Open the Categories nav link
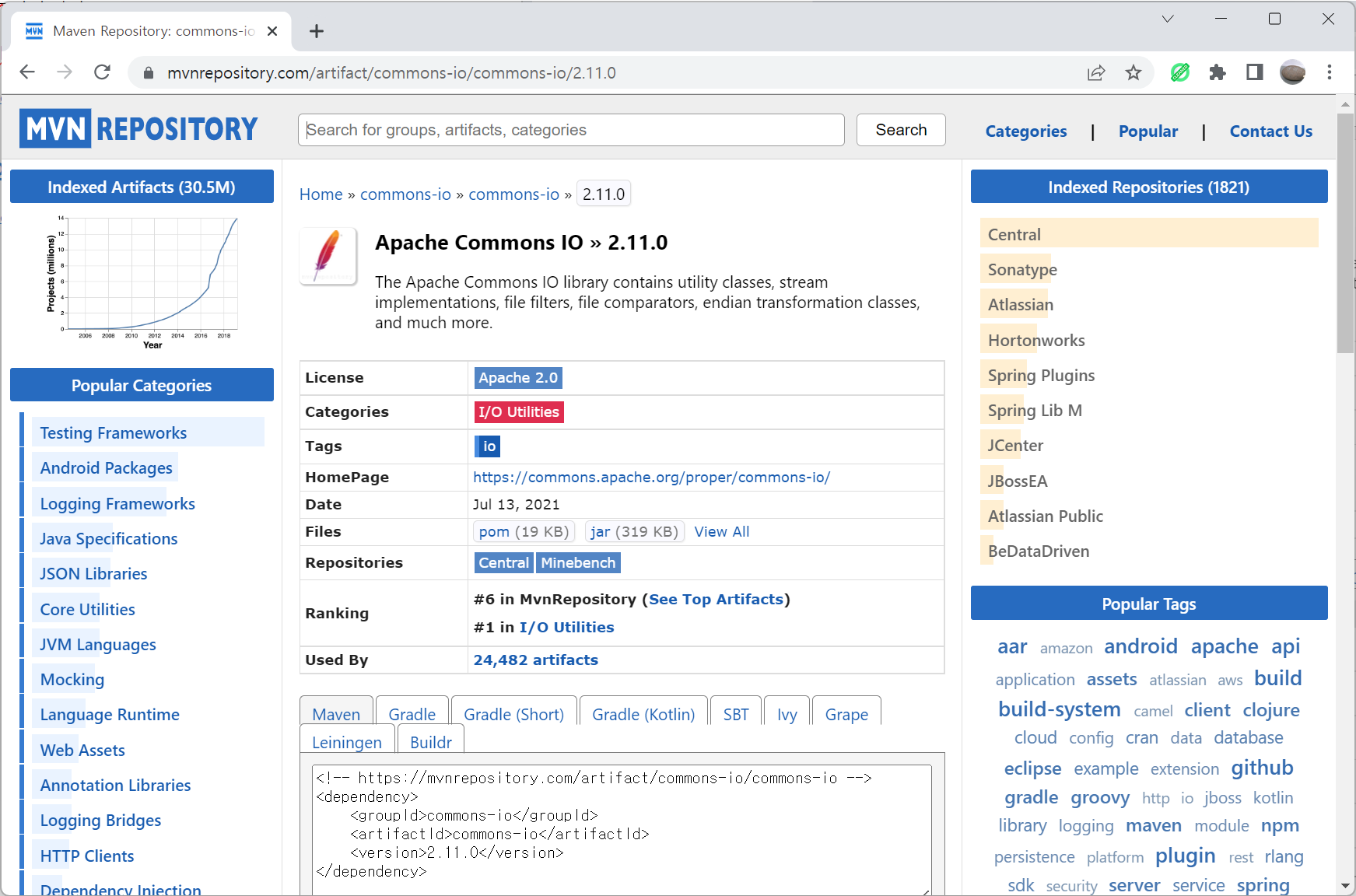Screen dimensions: 1356x896 coord(1026,131)
